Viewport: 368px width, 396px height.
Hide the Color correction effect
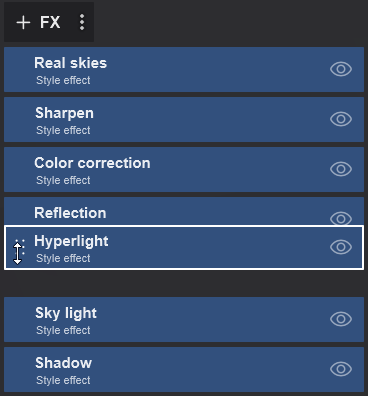pos(341,169)
